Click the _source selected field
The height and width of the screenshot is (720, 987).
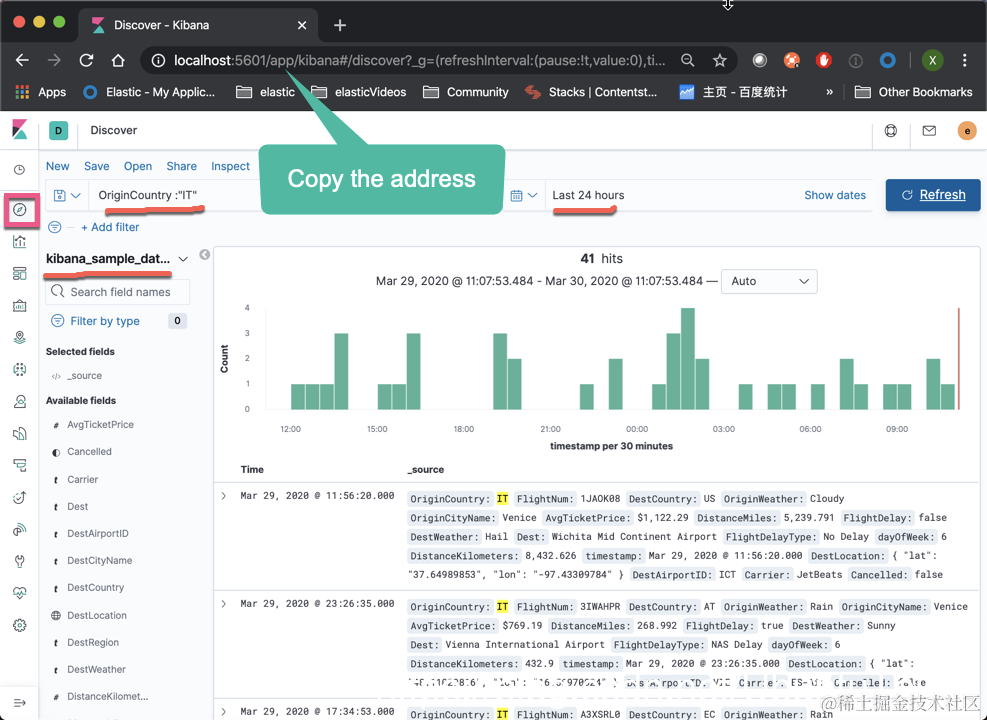(84, 376)
